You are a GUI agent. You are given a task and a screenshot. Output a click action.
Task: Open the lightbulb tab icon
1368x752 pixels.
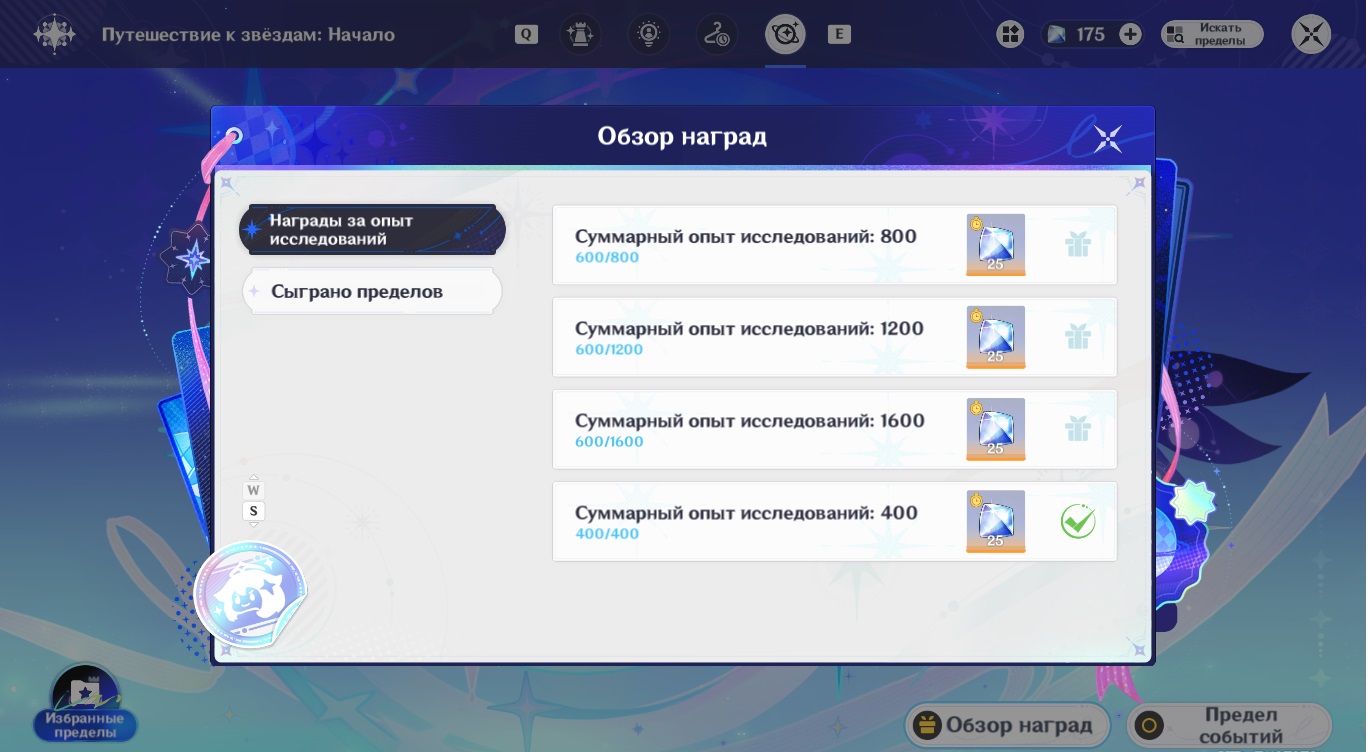(x=648, y=34)
